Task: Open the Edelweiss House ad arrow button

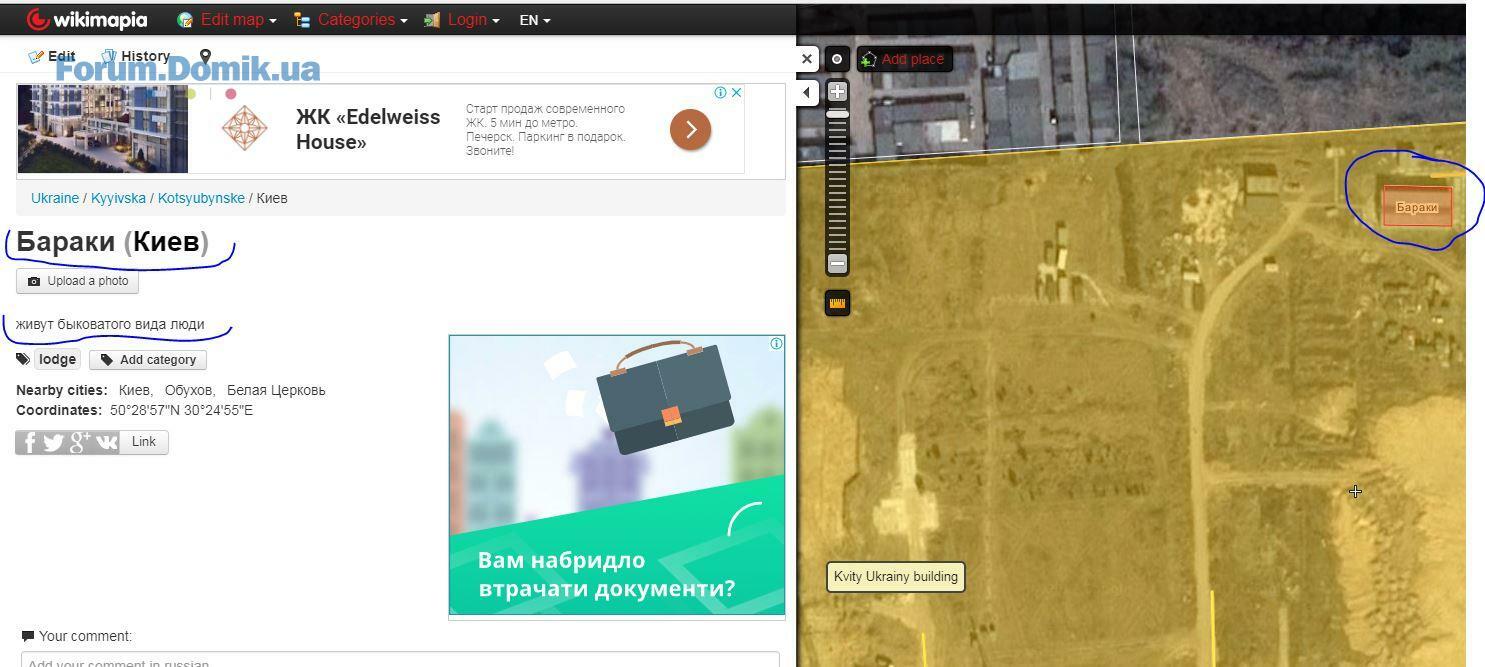Action: point(690,129)
